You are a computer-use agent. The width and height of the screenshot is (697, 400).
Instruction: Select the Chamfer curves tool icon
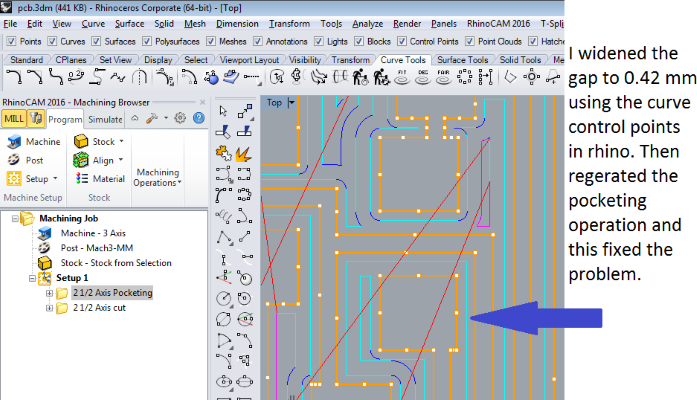point(34,77)
